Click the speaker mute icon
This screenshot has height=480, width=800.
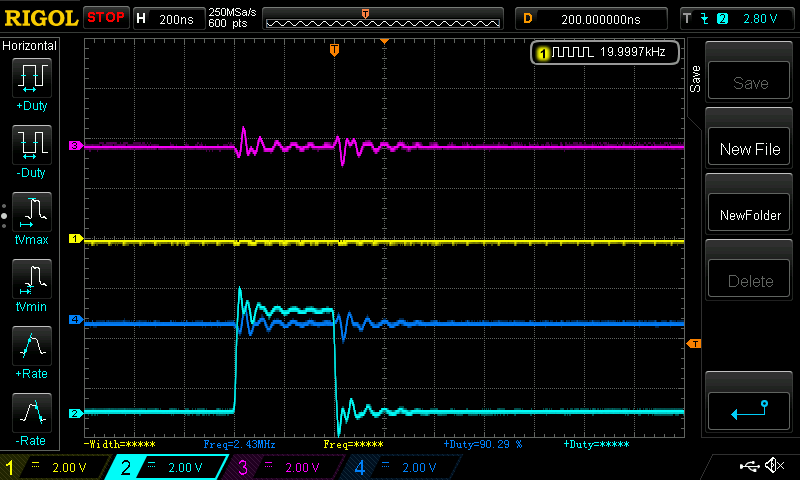[773, 466]
